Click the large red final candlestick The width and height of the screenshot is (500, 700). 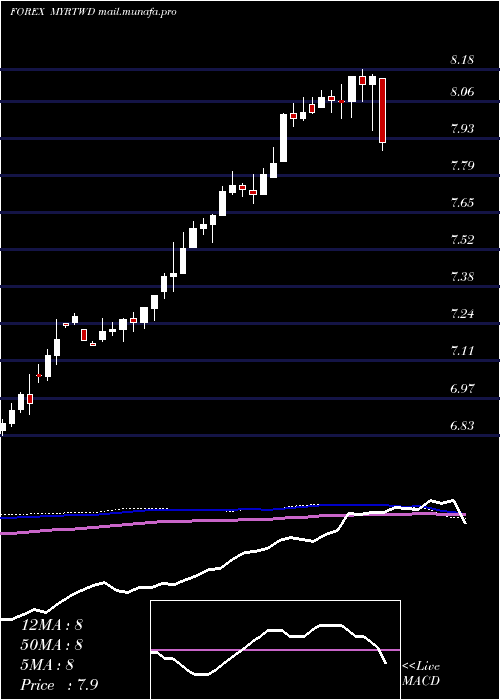coord(383,110)
